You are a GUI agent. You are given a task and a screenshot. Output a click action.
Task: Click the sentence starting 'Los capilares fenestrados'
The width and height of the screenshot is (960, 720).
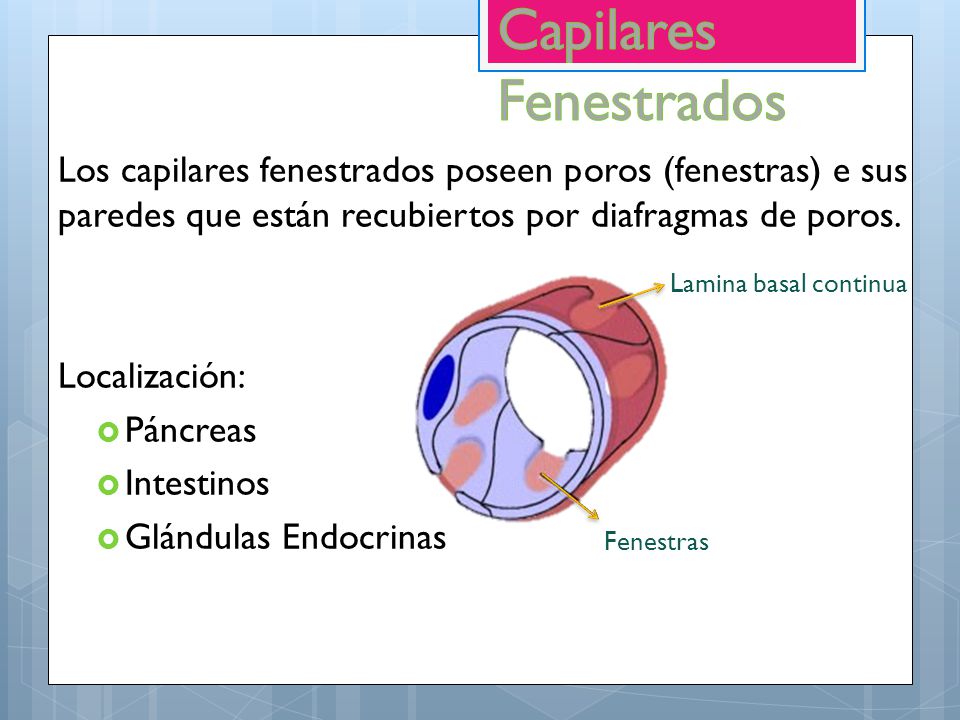(x=482, y=171)
